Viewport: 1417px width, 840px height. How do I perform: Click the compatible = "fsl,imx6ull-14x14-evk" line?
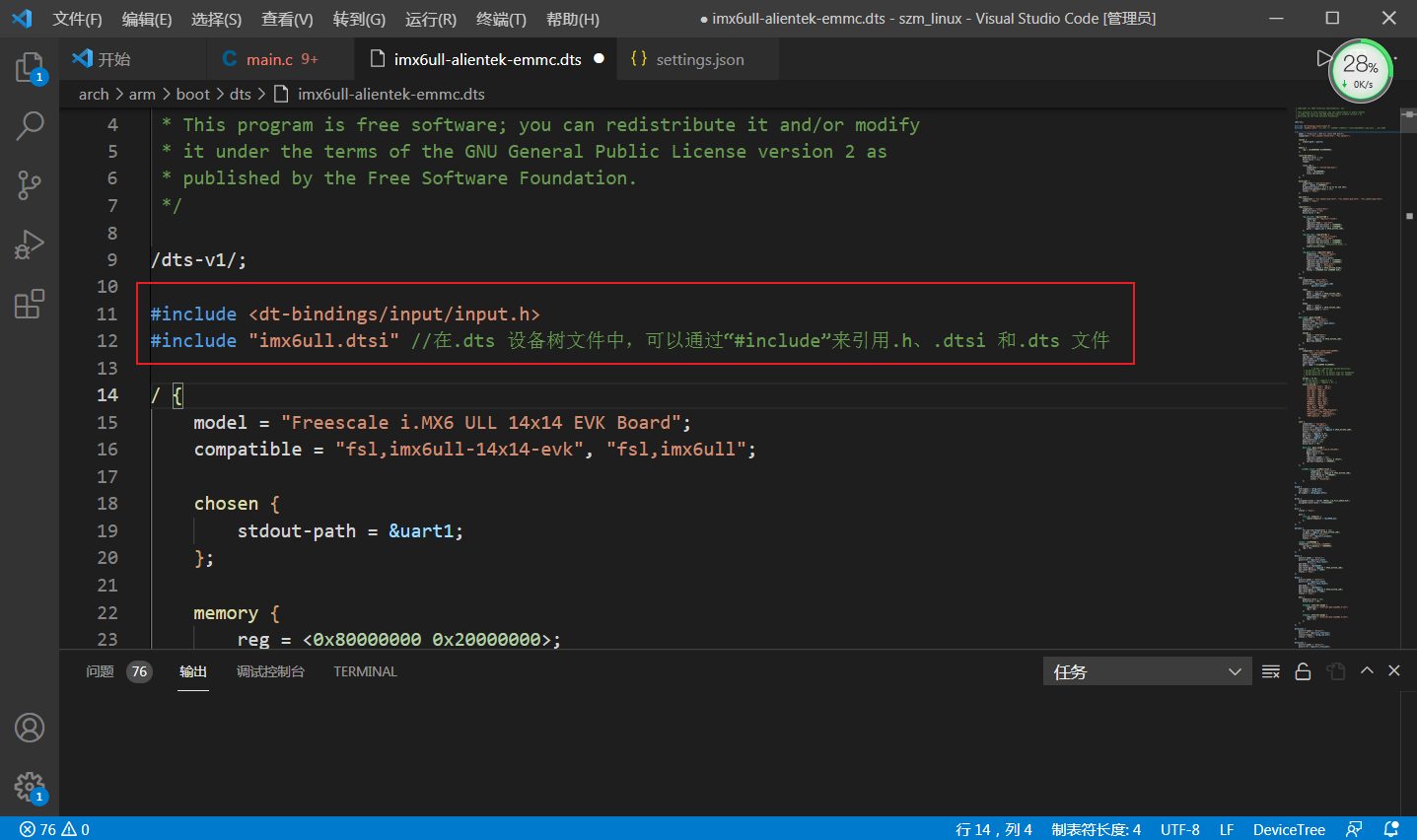[475, 449]
